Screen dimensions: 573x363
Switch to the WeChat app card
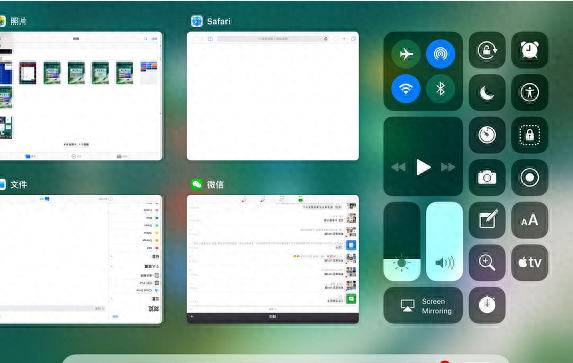(x=273, y=259)
